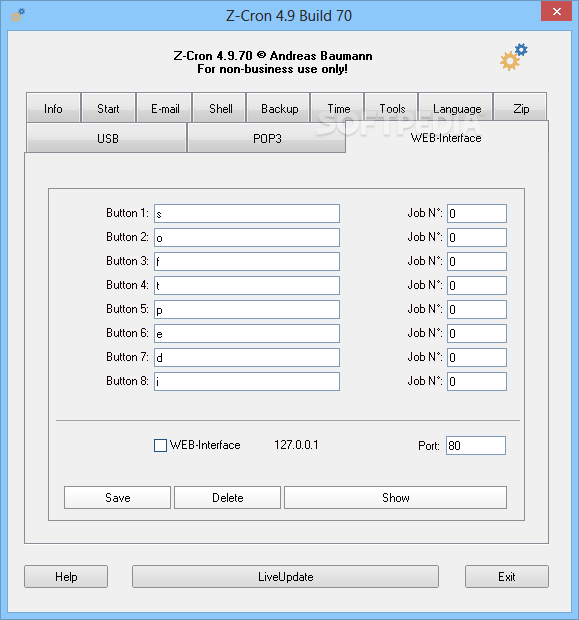Switch to the Start tab
The height and width of the screenshot is (620, 579).
tap(108, 108)
